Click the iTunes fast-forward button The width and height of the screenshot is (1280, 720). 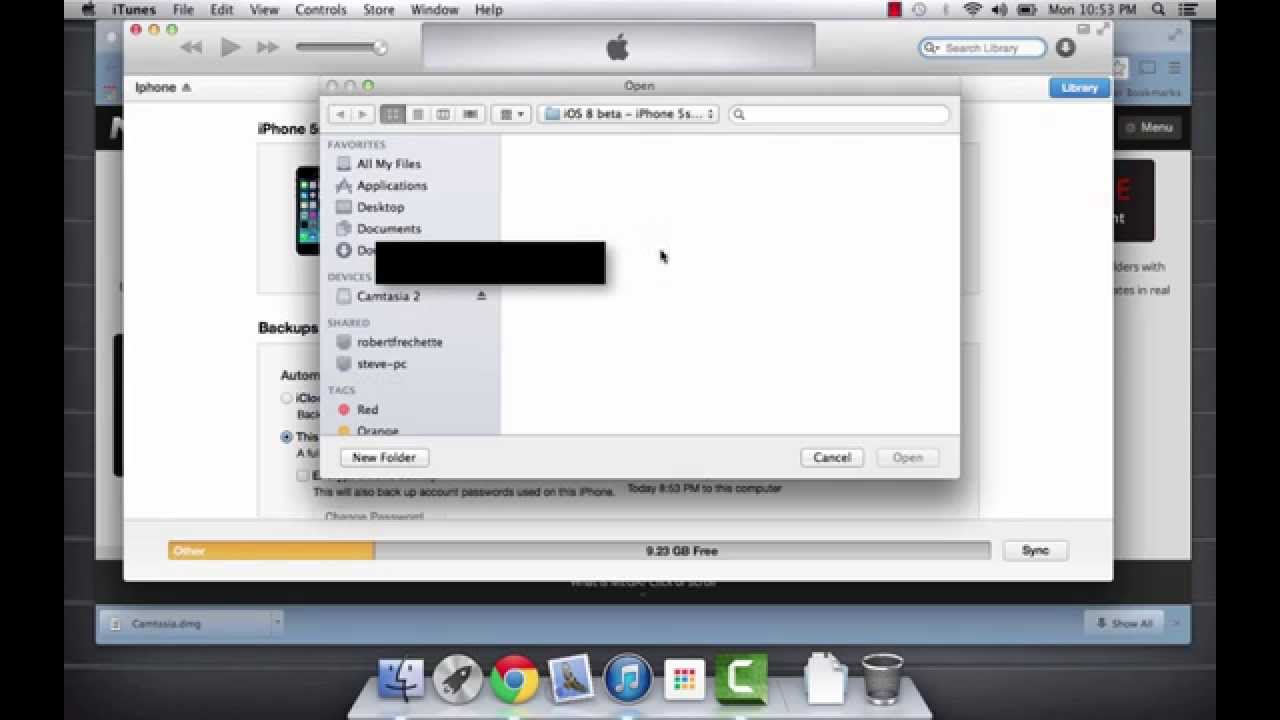[x=267, y=48]
